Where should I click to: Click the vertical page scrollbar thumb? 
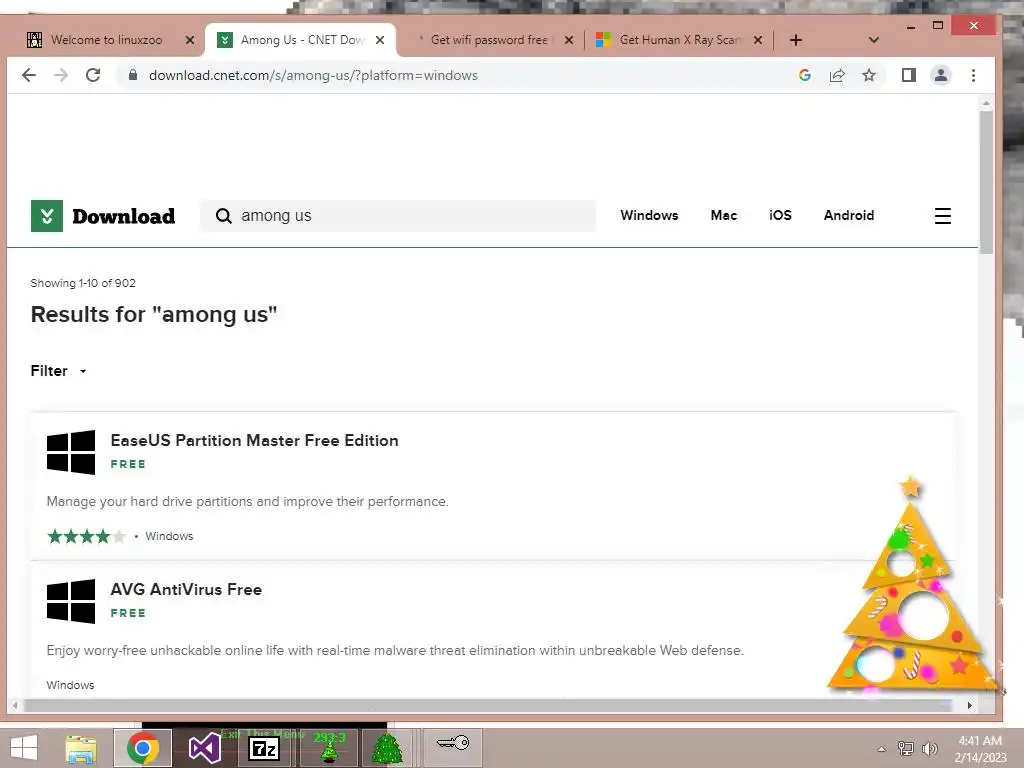(986, 183)
